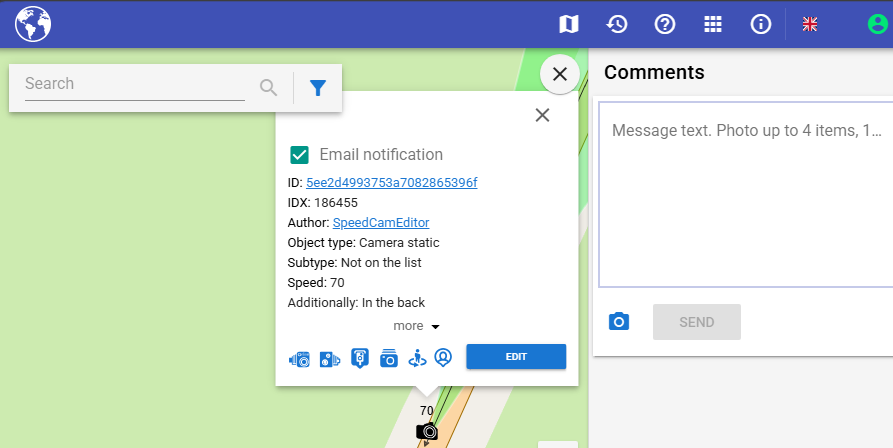
Task: Open the green user account icon
Action: click(x=878, y=24)
